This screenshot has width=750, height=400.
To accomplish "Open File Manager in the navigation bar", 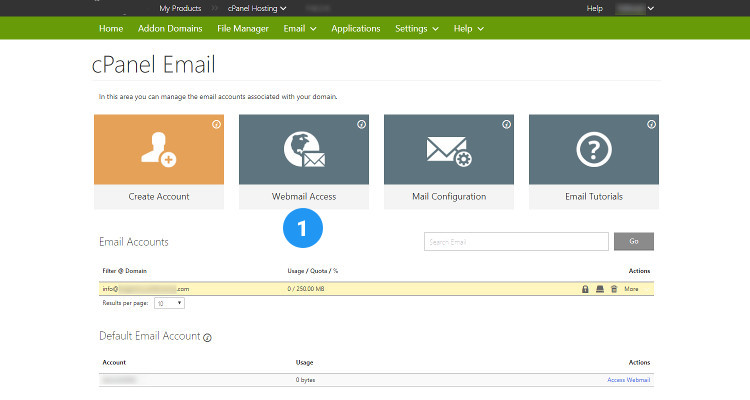I will click(243, 29).
